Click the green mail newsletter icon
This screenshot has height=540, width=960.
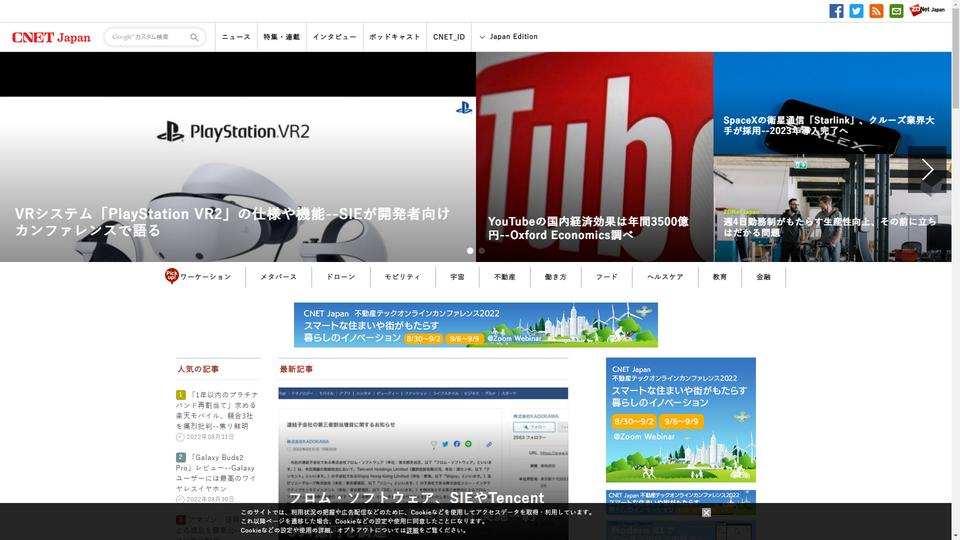pyautogui.click(x=896, y=10)
